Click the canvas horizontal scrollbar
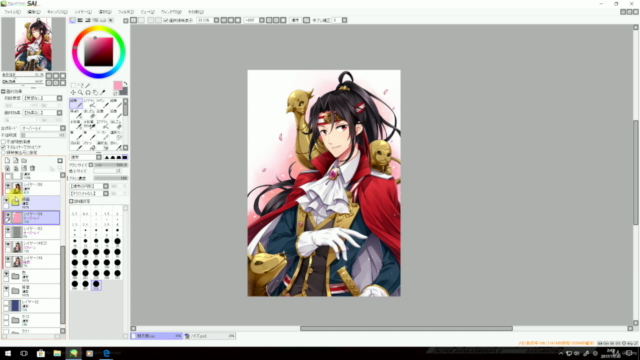This screenshot has width=640, height=360. (406, 328)
